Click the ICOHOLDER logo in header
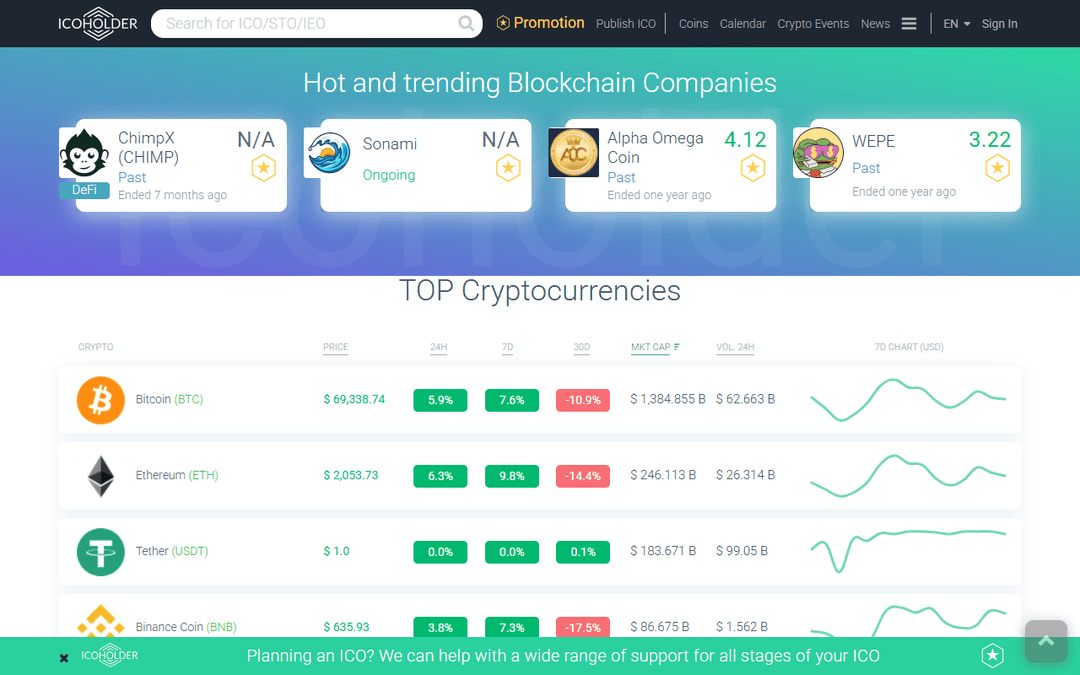 [x=98, y=23]
